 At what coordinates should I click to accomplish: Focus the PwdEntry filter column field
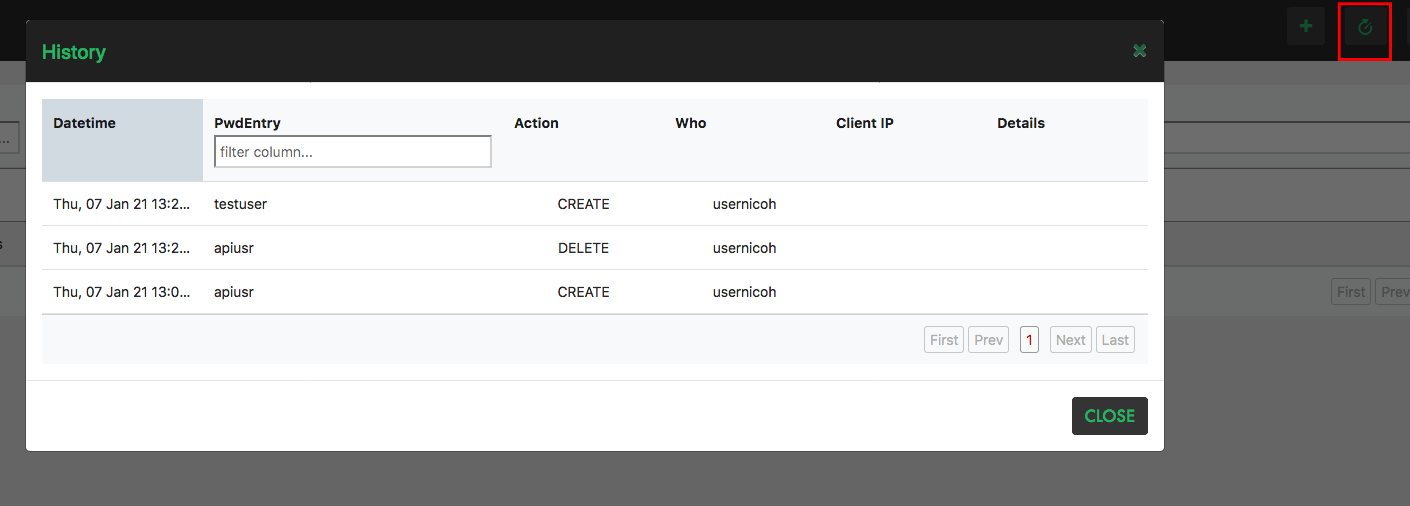[x=353, y=152]
